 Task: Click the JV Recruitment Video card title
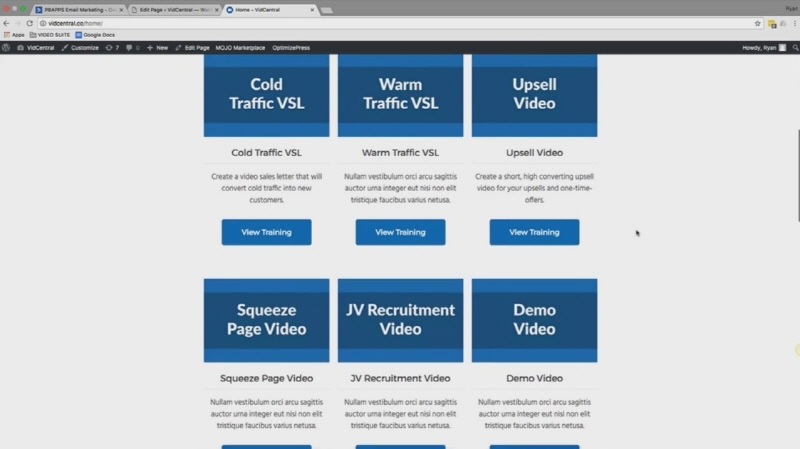coord(401,378)
